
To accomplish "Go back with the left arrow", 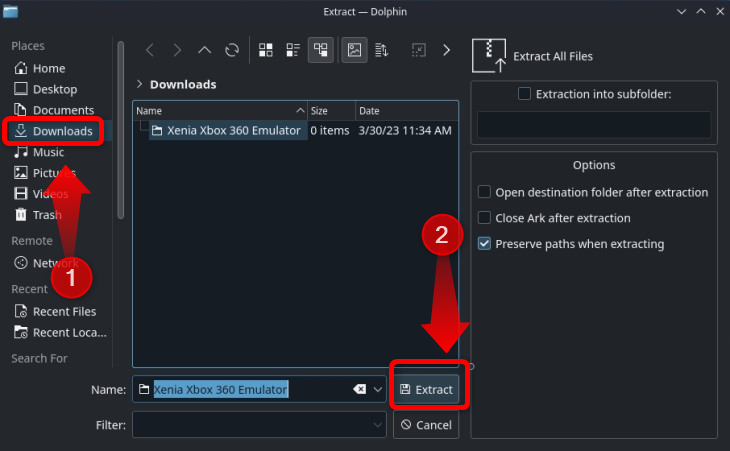I will 150,50.
